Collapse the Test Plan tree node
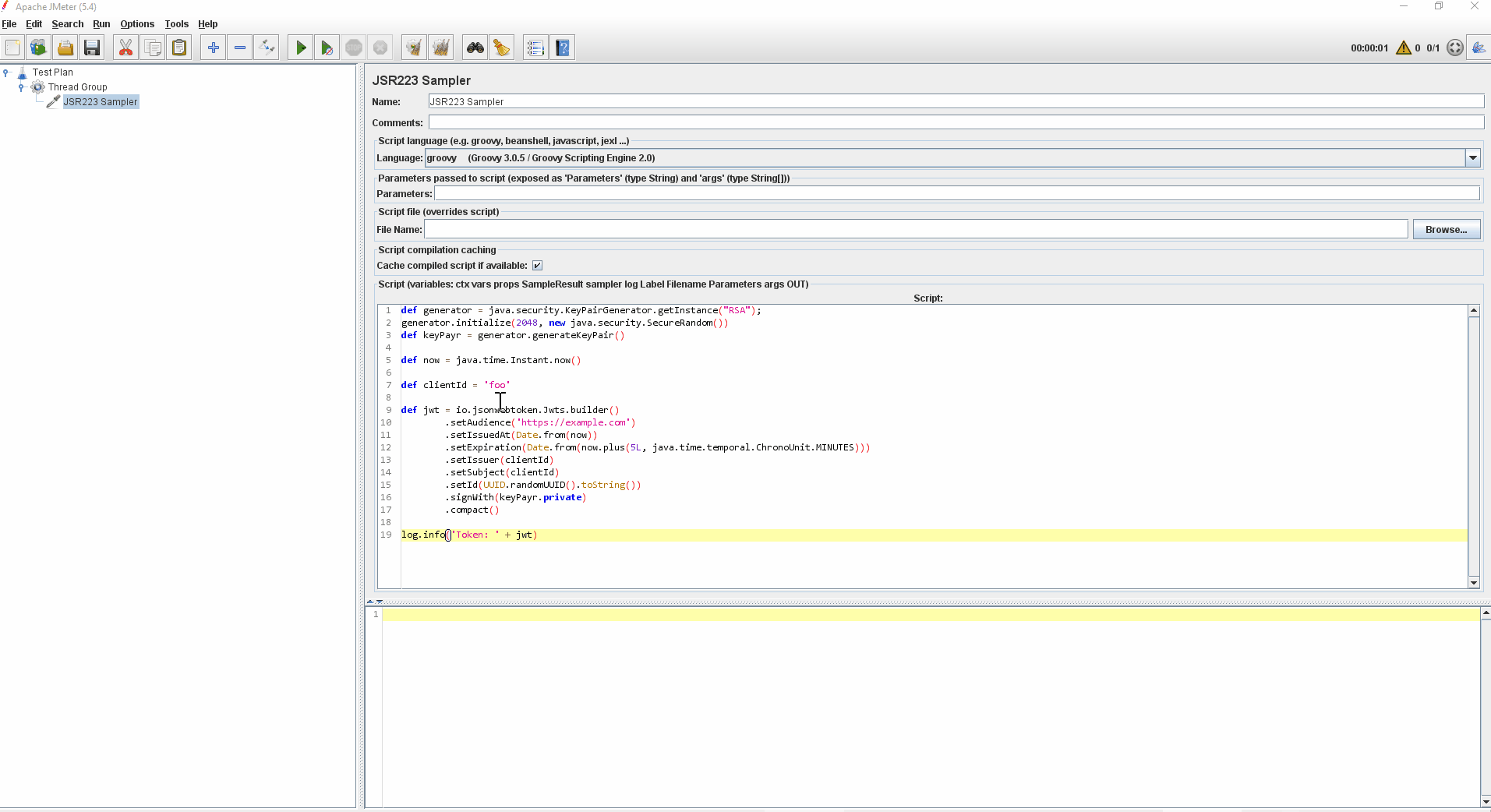 (7, 72)
